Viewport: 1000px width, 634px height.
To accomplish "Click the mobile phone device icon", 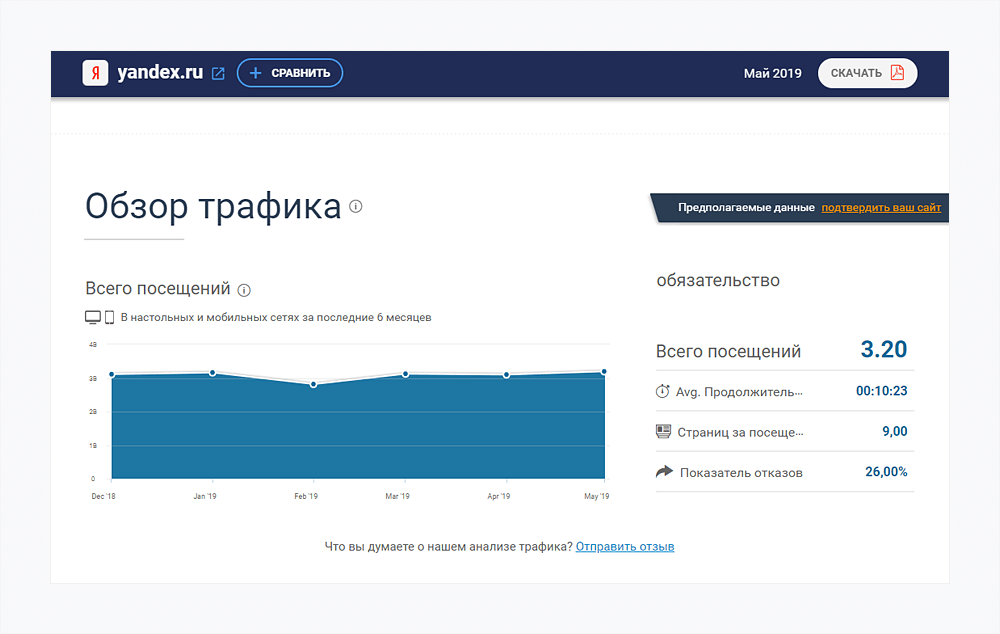I will (x=109, y=317).
